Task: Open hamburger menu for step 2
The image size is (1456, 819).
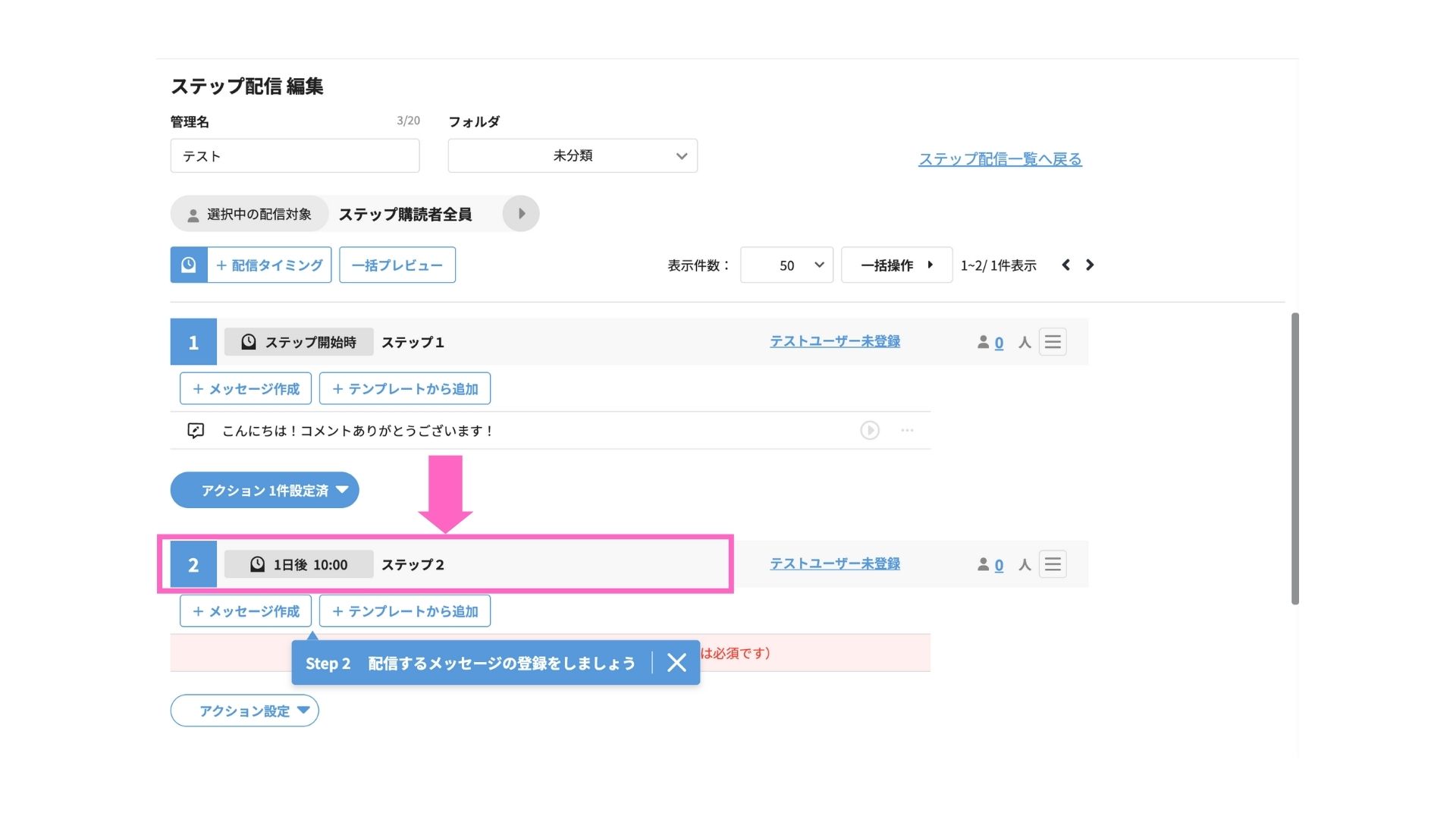Action: (1053, 564)
